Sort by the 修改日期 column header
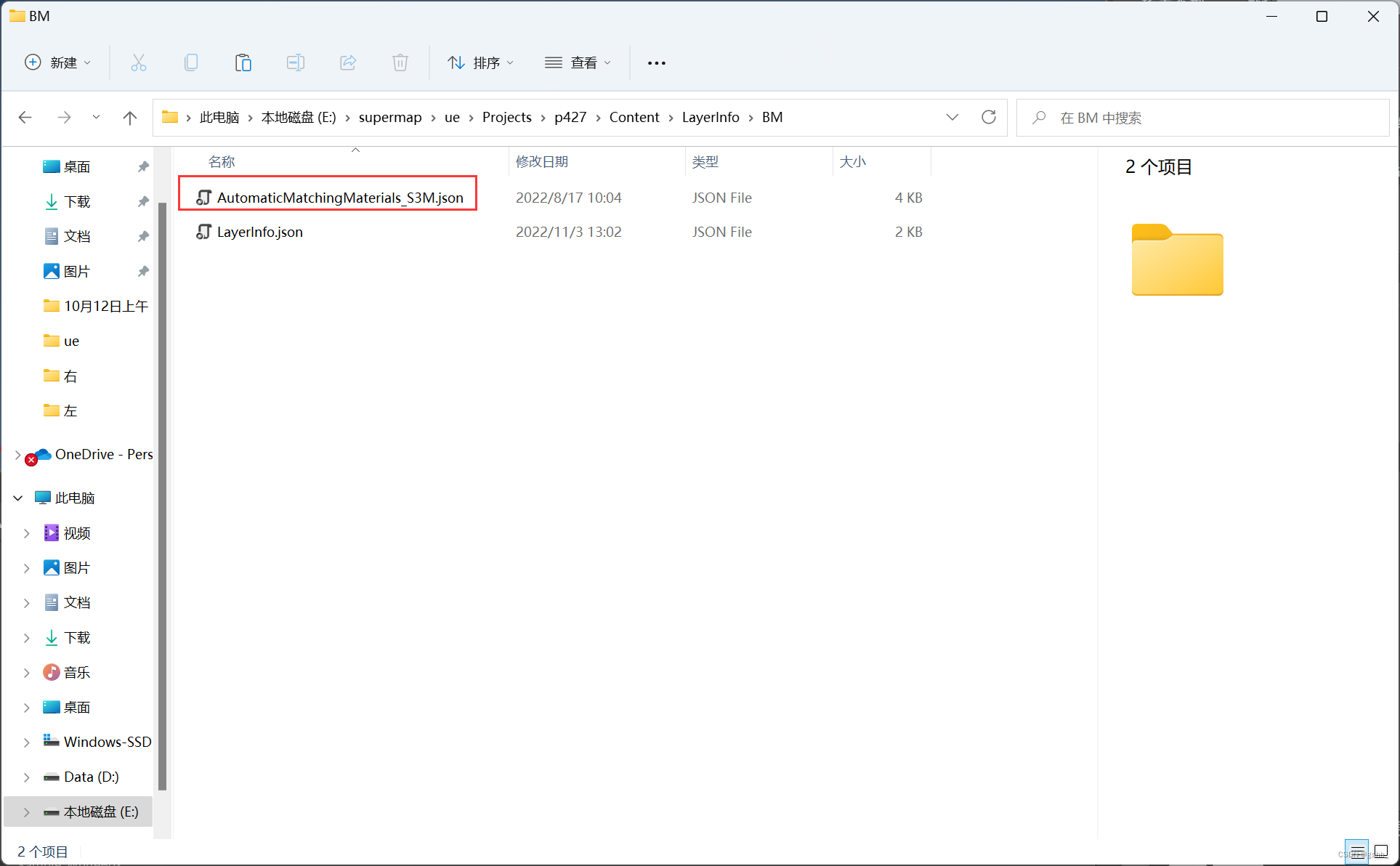Screen dimensions: 1400x866 coord(542,161)
